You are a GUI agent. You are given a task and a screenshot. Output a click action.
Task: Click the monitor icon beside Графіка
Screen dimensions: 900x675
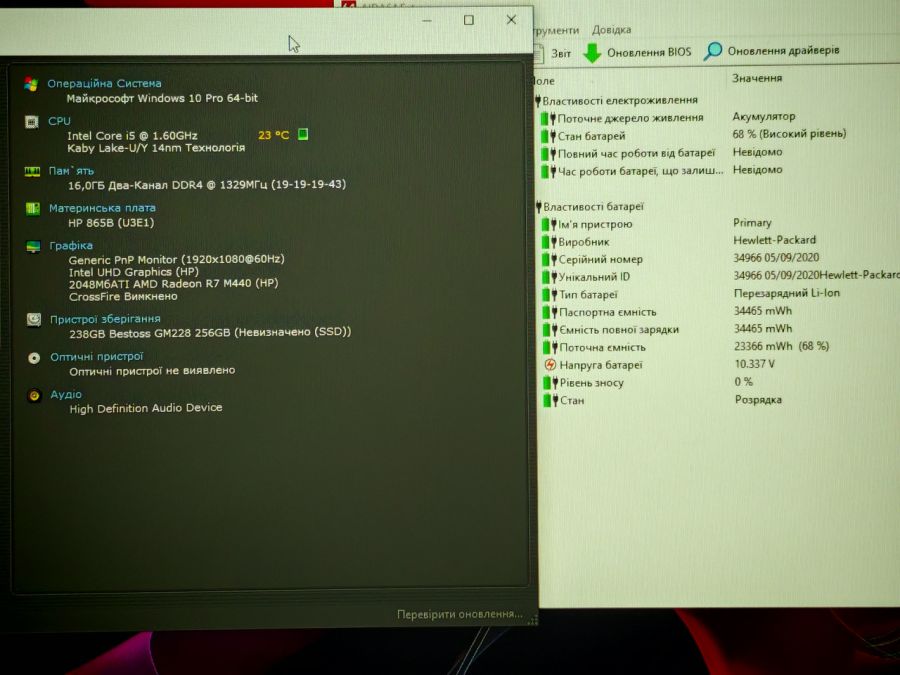[x=33, y=246]
